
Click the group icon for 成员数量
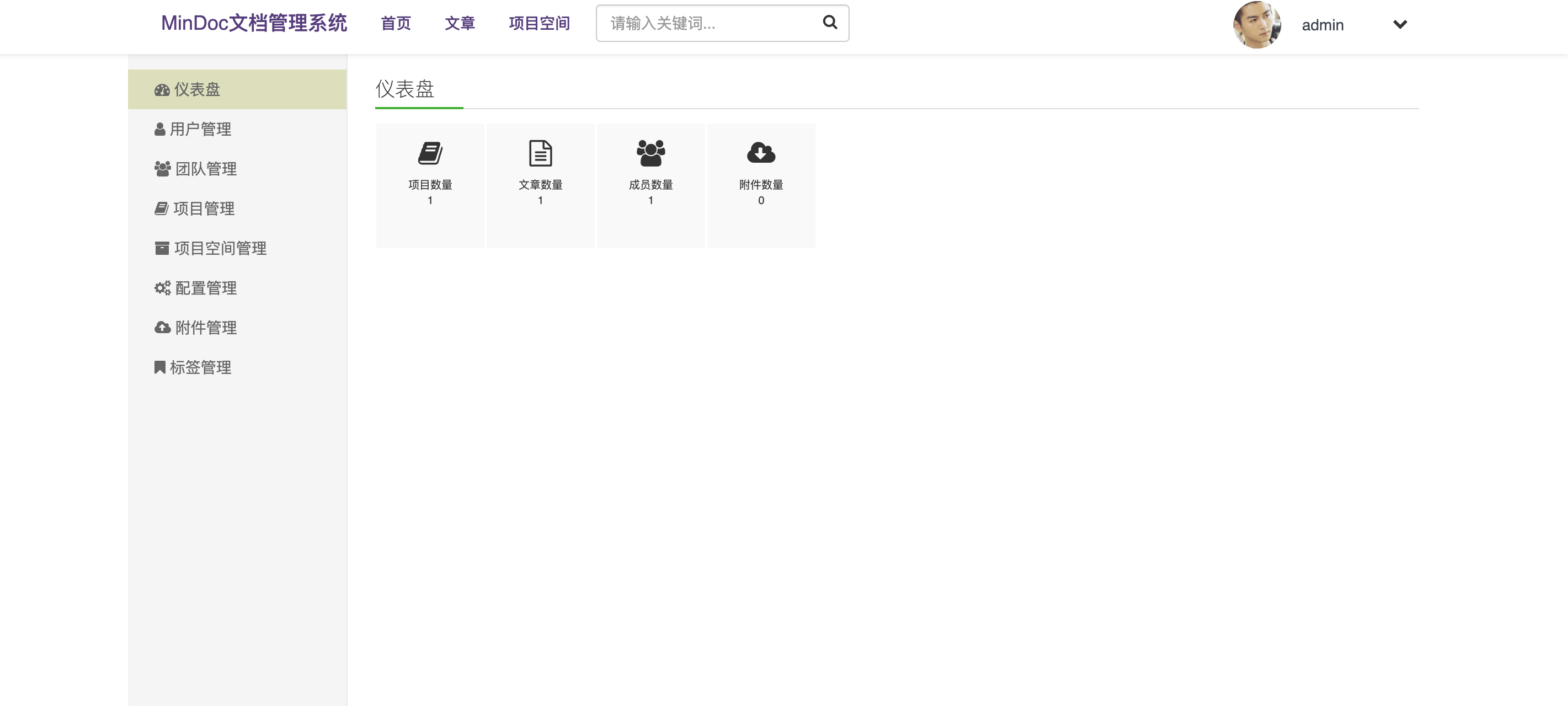[650, 153]
